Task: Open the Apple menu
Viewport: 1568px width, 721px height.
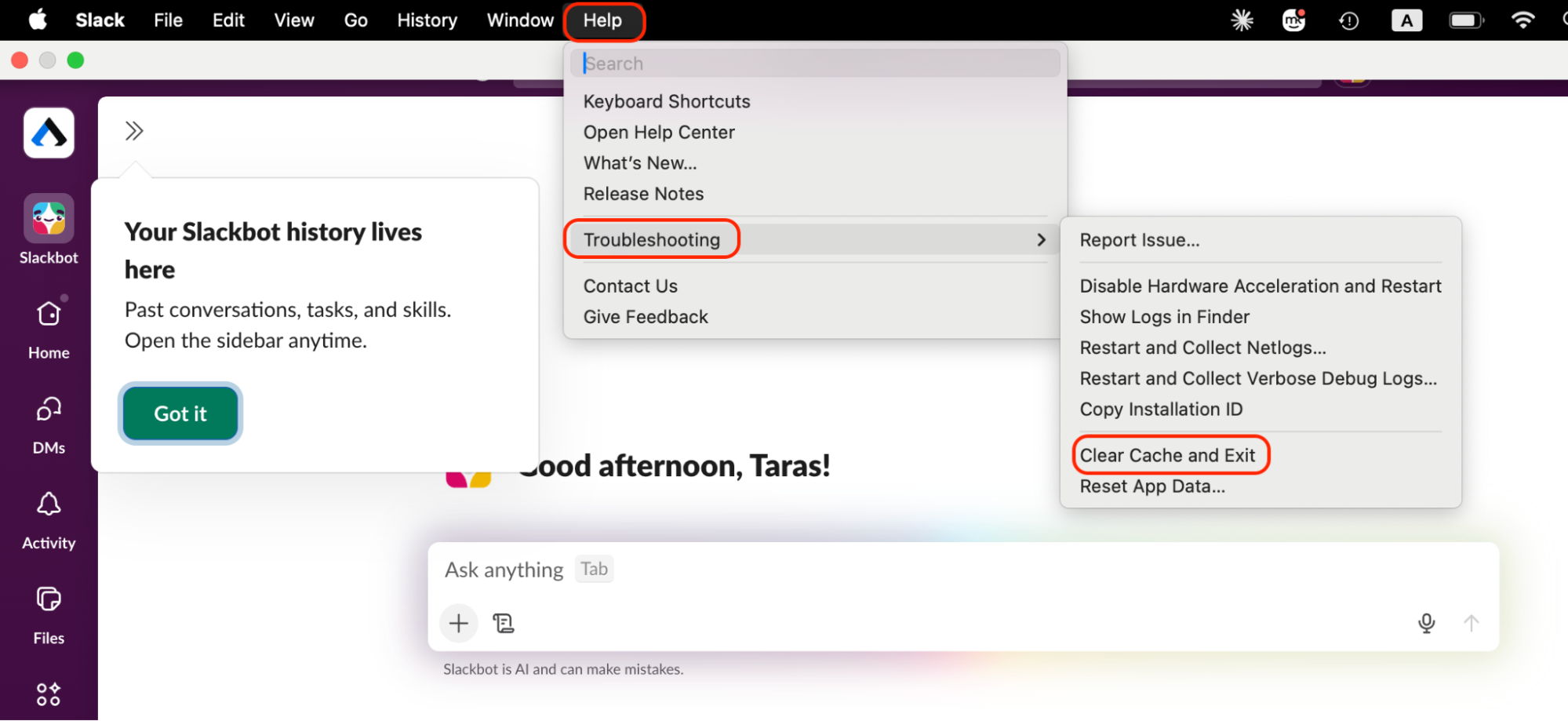Action: pos(37,20)
